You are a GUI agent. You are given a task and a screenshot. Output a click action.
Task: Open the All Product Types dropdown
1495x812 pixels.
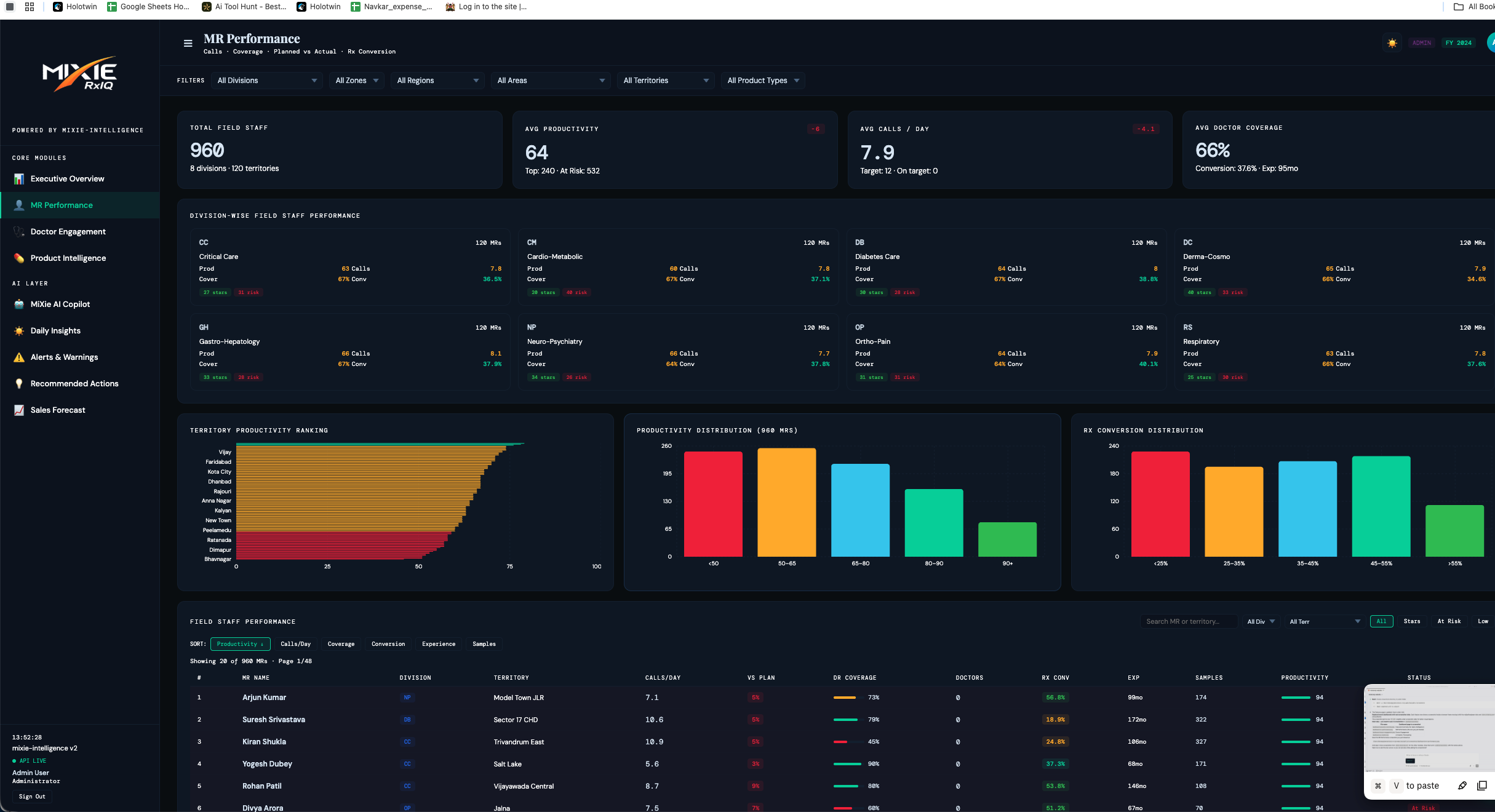click(763, 80)
